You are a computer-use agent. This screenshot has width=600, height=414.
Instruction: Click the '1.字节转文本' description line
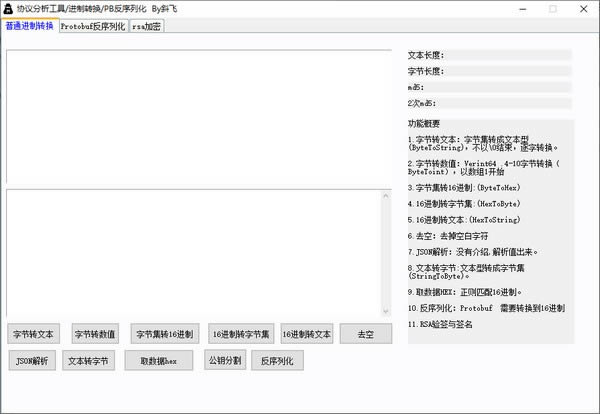(483, 143)
